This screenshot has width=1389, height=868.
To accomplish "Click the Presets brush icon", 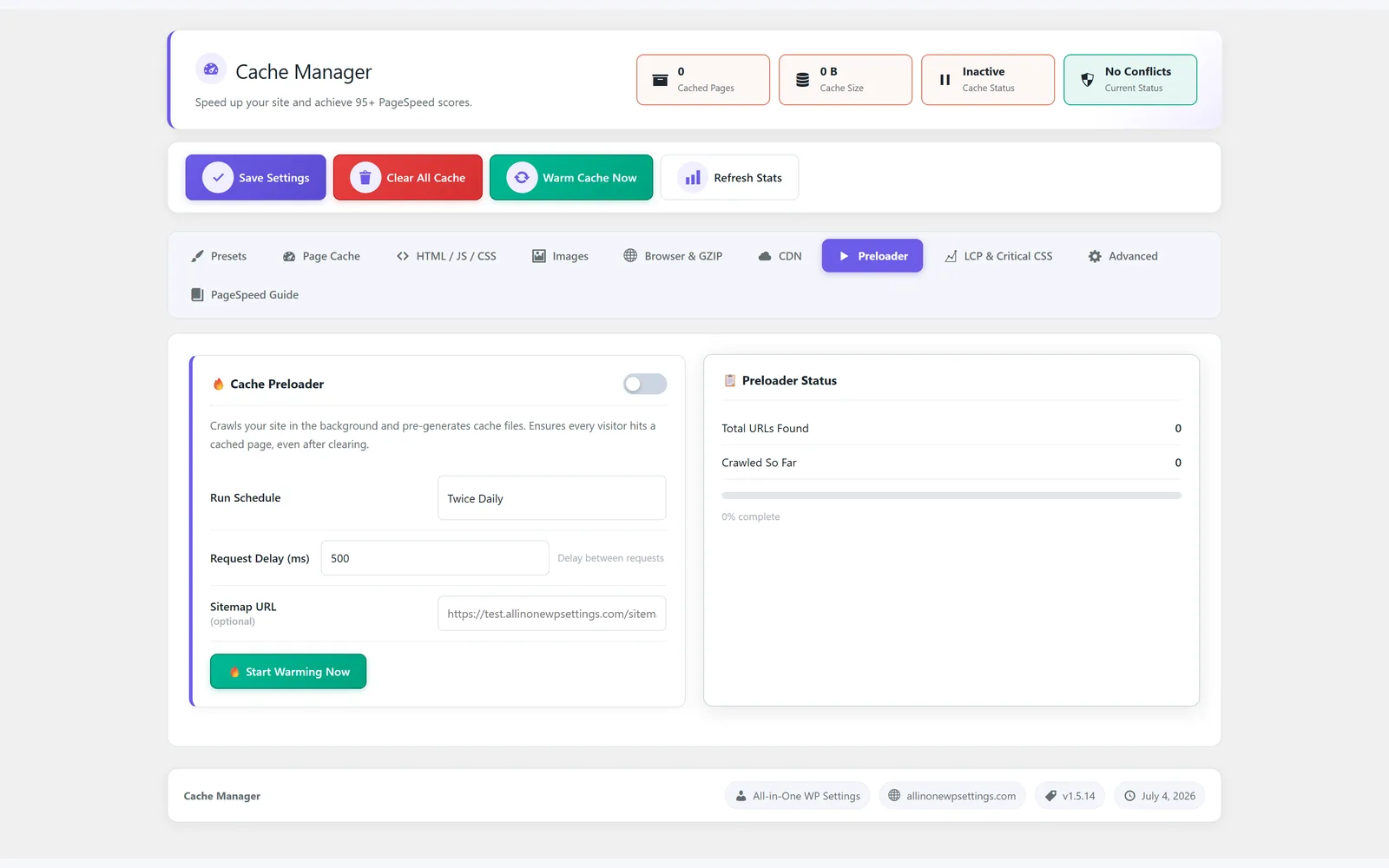I will coord(197,256).
